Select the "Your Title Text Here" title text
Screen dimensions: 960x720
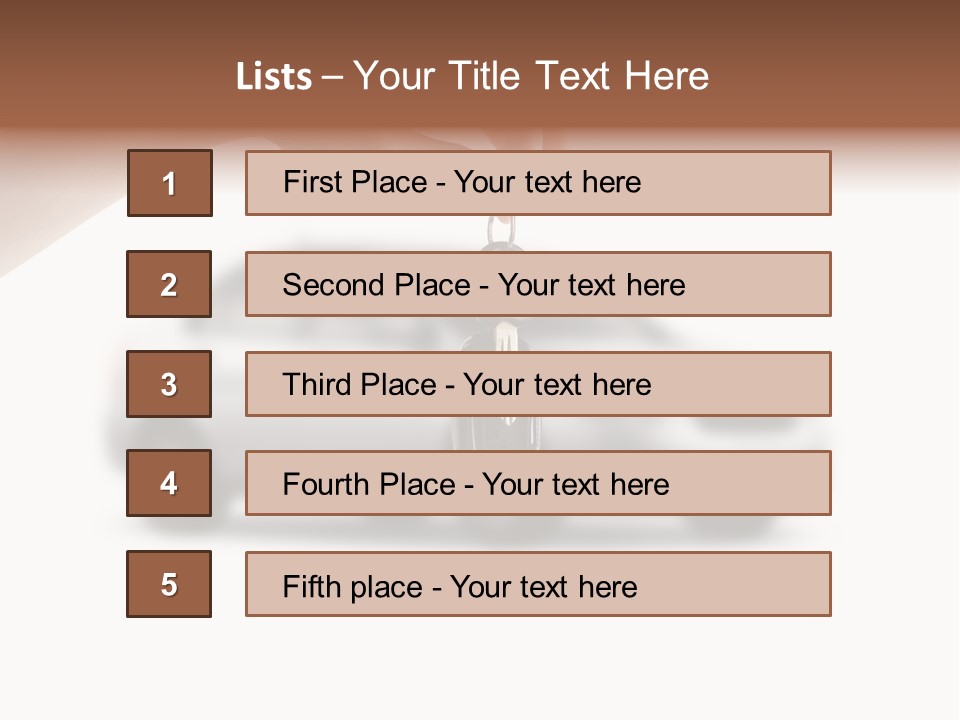tap(531, 76)
